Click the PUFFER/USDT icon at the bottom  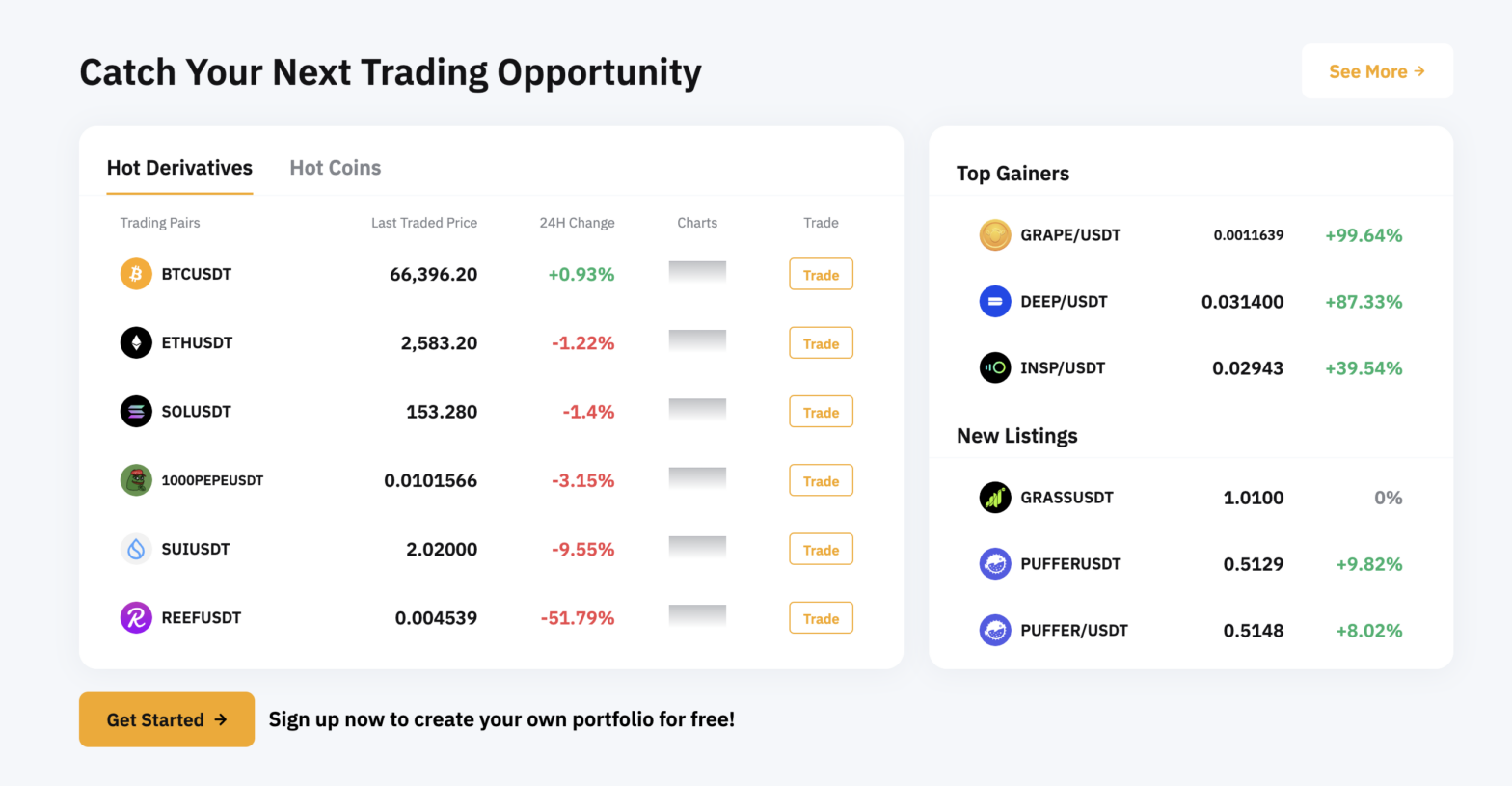tap(994, 630)
